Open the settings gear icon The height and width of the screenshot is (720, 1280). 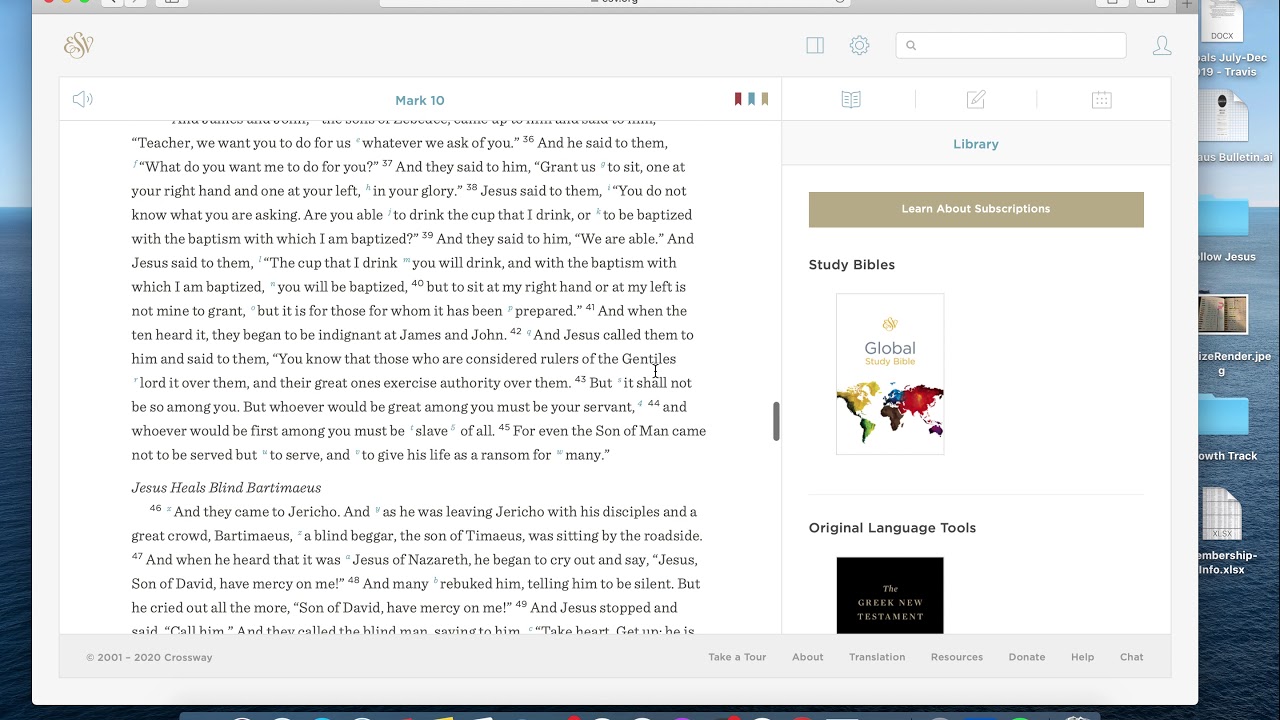click(859, 45)
